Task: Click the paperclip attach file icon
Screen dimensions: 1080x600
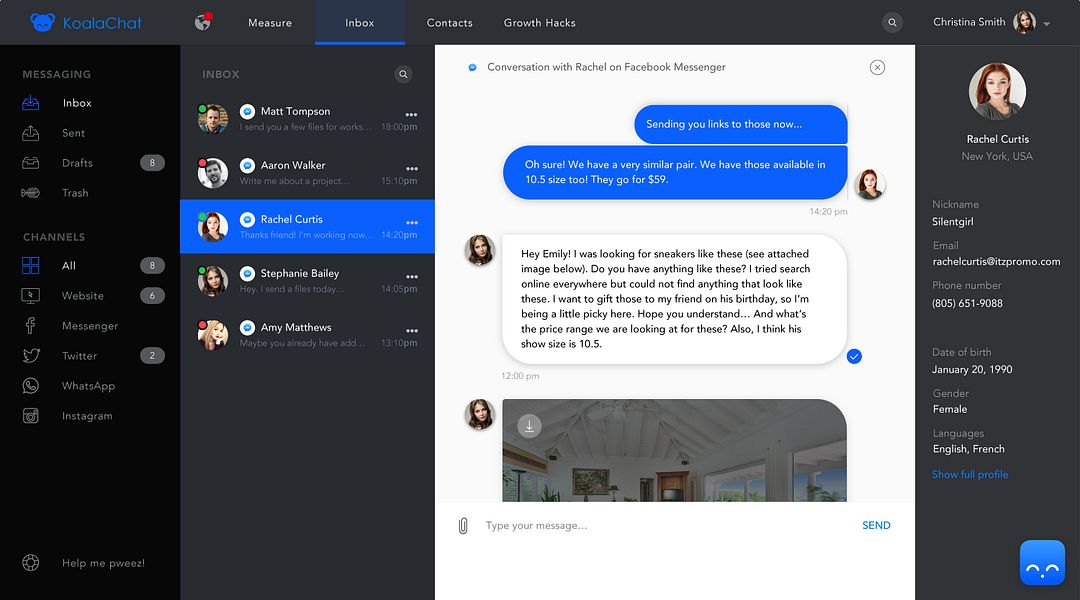Action: (463, 526)
